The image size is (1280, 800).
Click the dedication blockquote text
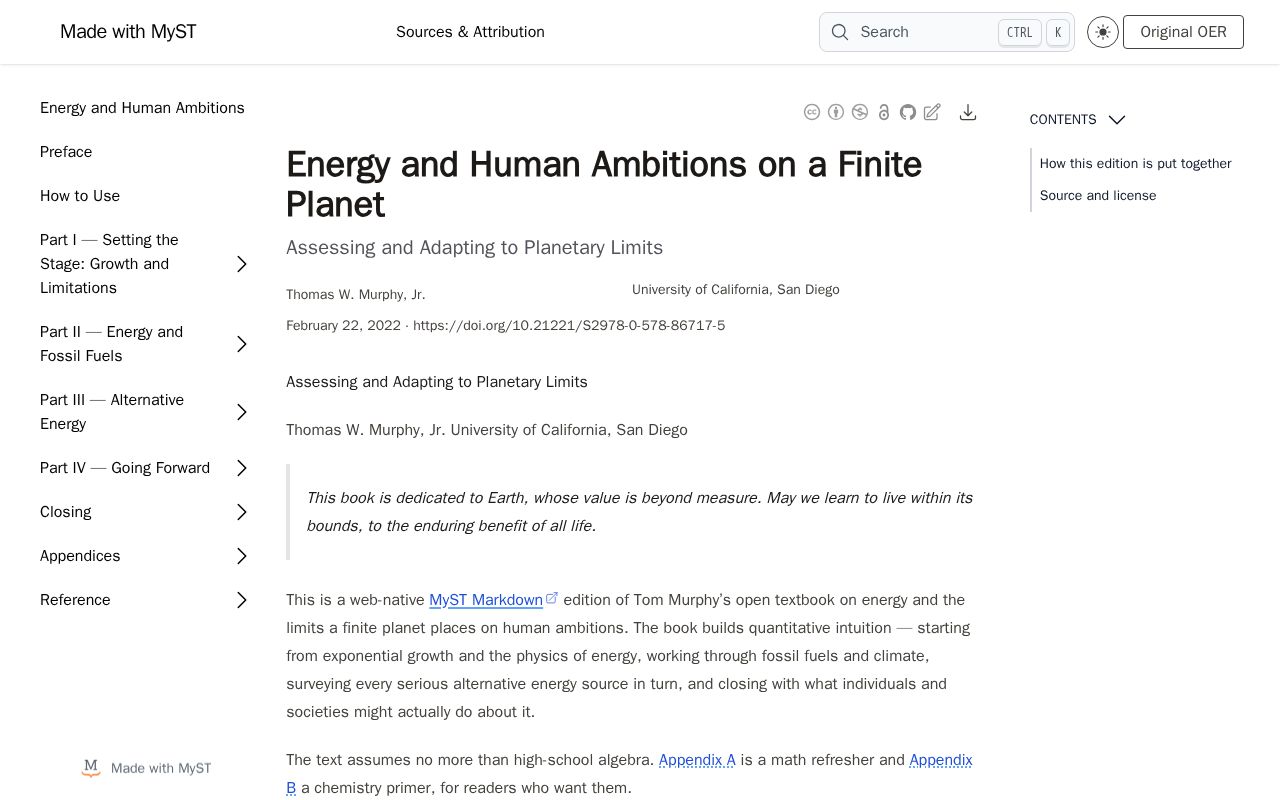click(640, 512)
